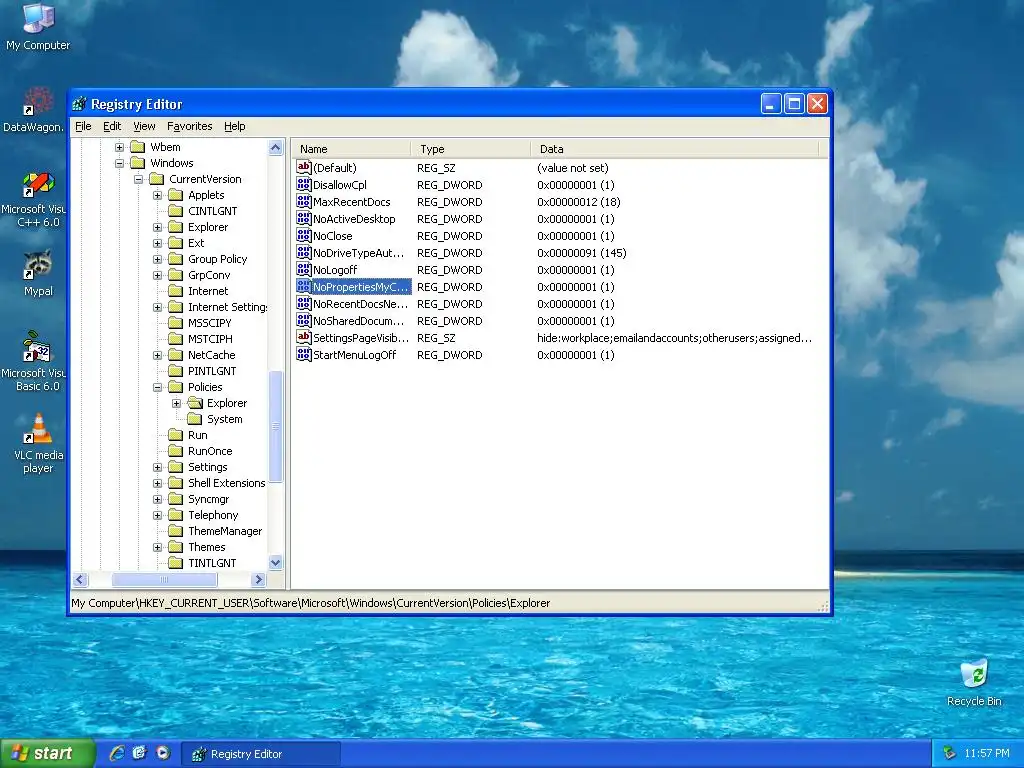This screenshot has height=768, width=1024.
Task: Click the StartMenuLogOff DWORD icon
Action: coord(304,355)
